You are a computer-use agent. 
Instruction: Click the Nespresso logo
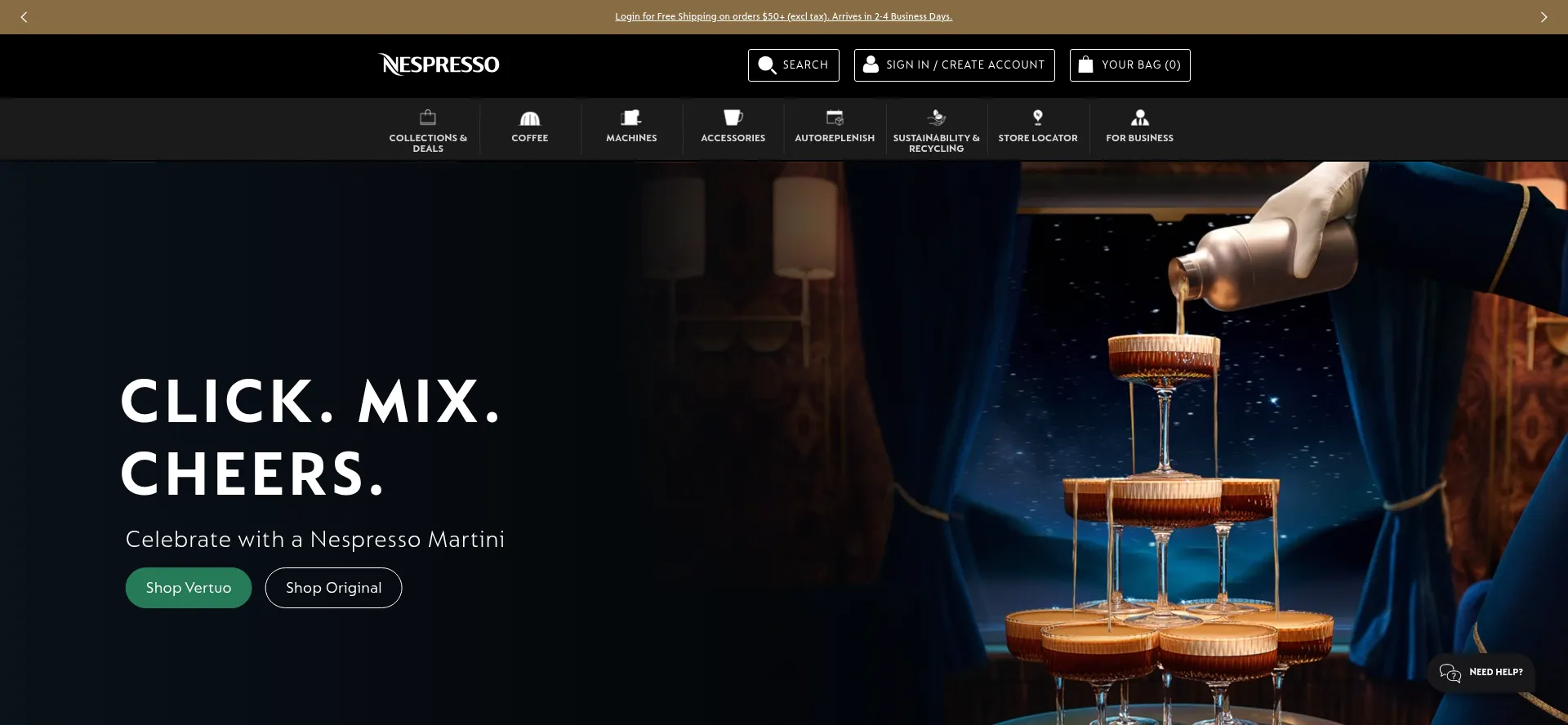[x=439, y=64]
